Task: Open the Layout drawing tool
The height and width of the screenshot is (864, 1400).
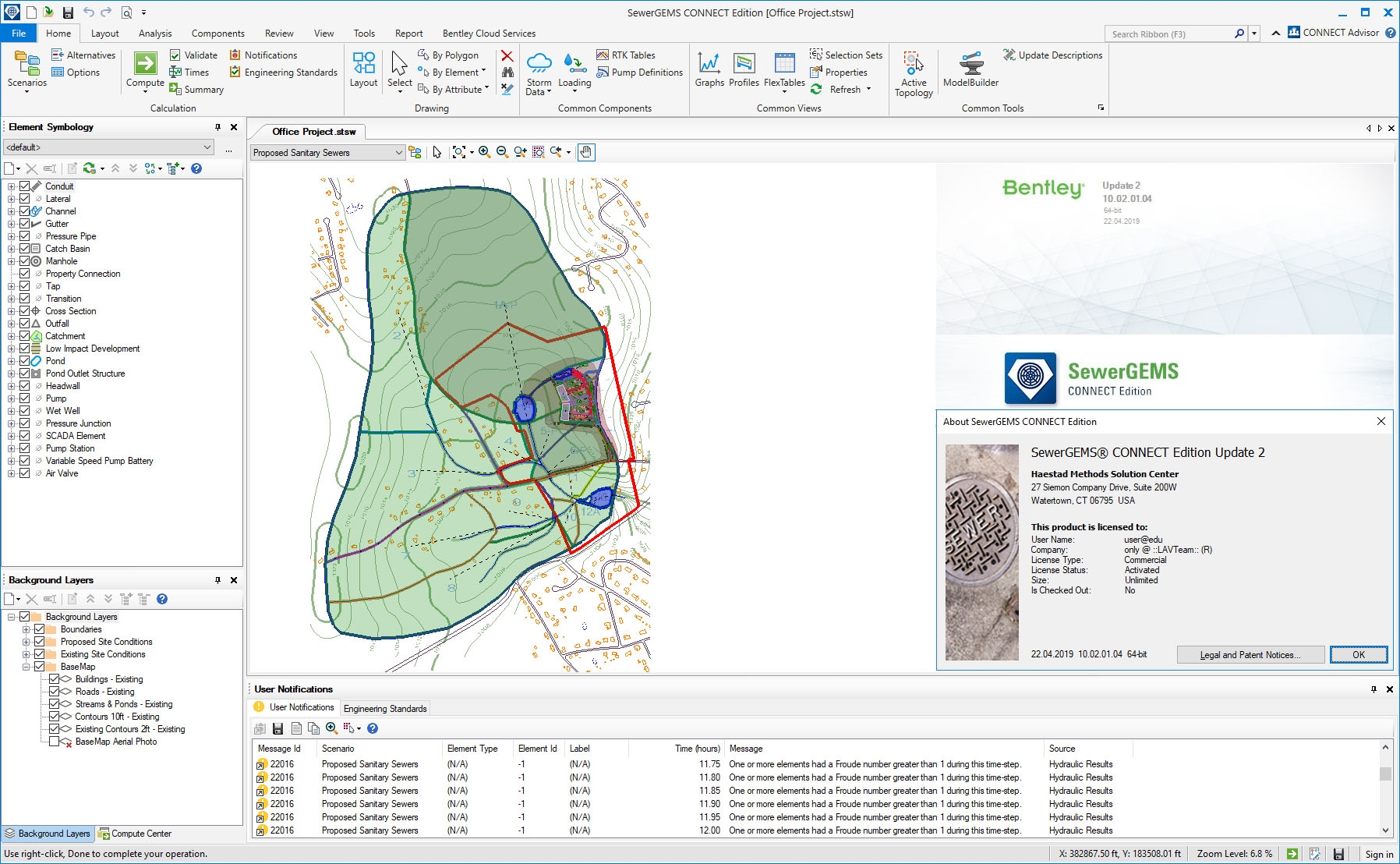Action: (363, 69)
